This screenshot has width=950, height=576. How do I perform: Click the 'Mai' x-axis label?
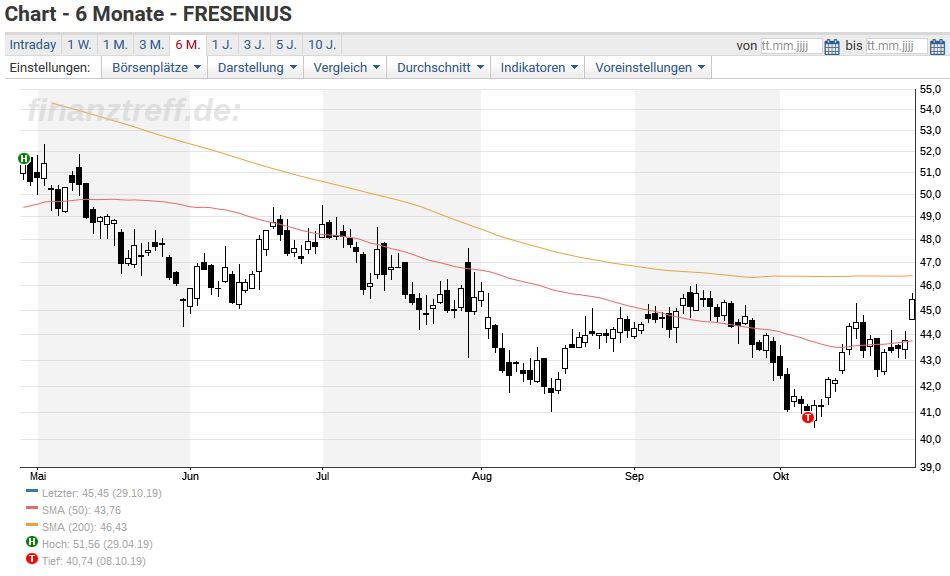tap(38, 476)
